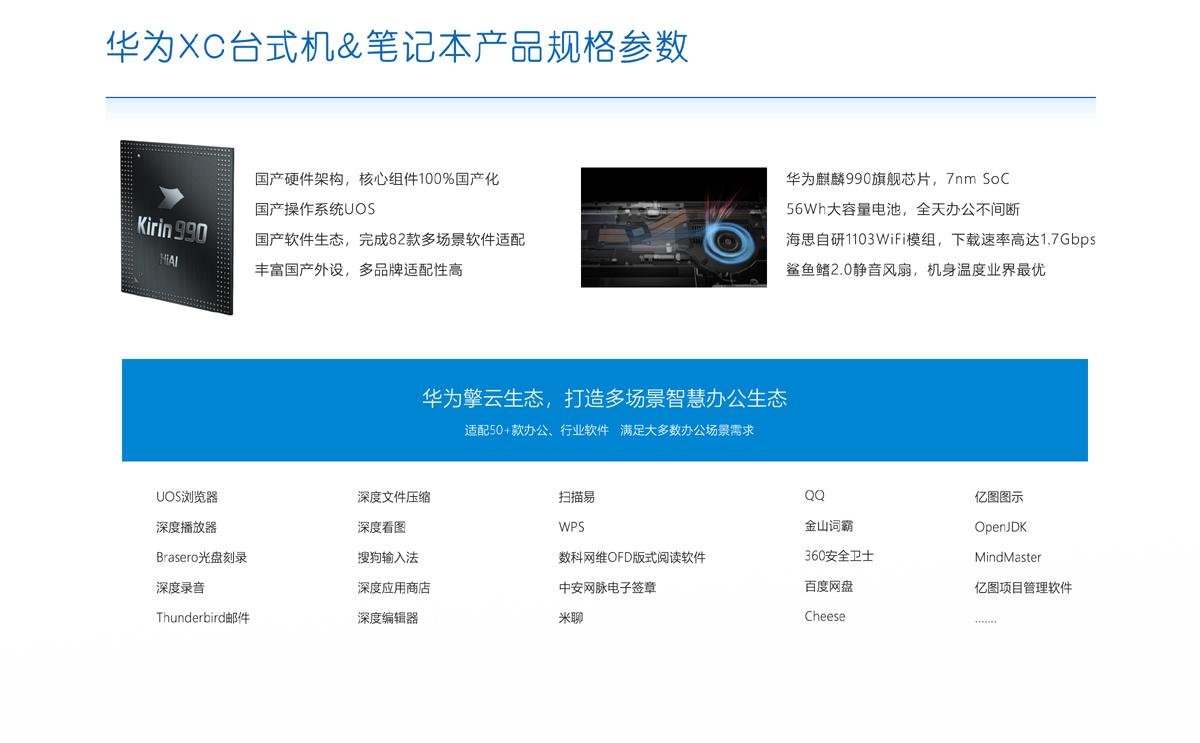Click the MindMaster entry

pos(1008,558)
